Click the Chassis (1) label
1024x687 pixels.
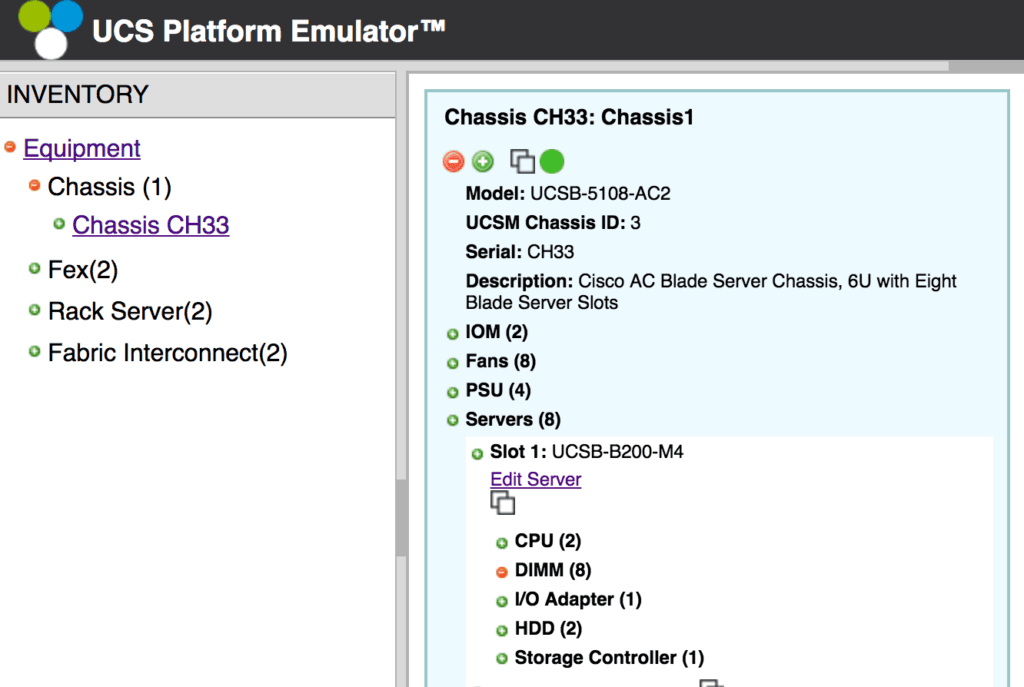(109, 187)
